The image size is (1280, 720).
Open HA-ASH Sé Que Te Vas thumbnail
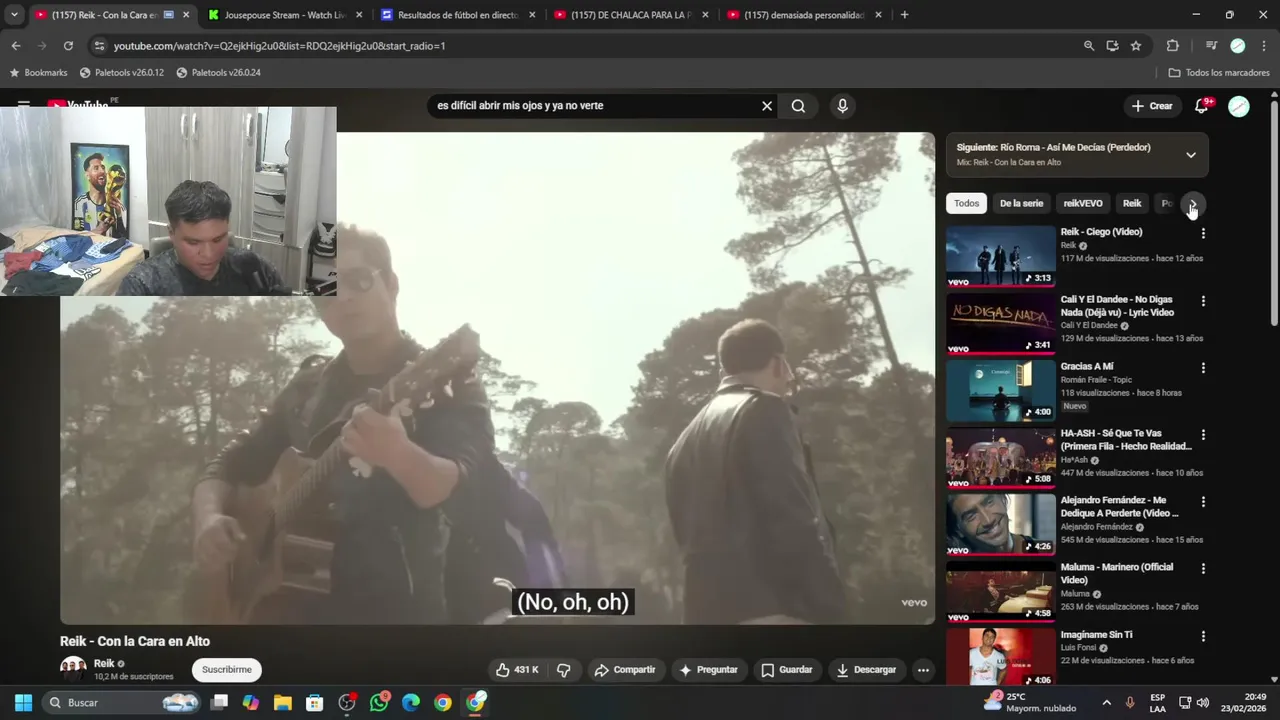tap(1000, 457)
